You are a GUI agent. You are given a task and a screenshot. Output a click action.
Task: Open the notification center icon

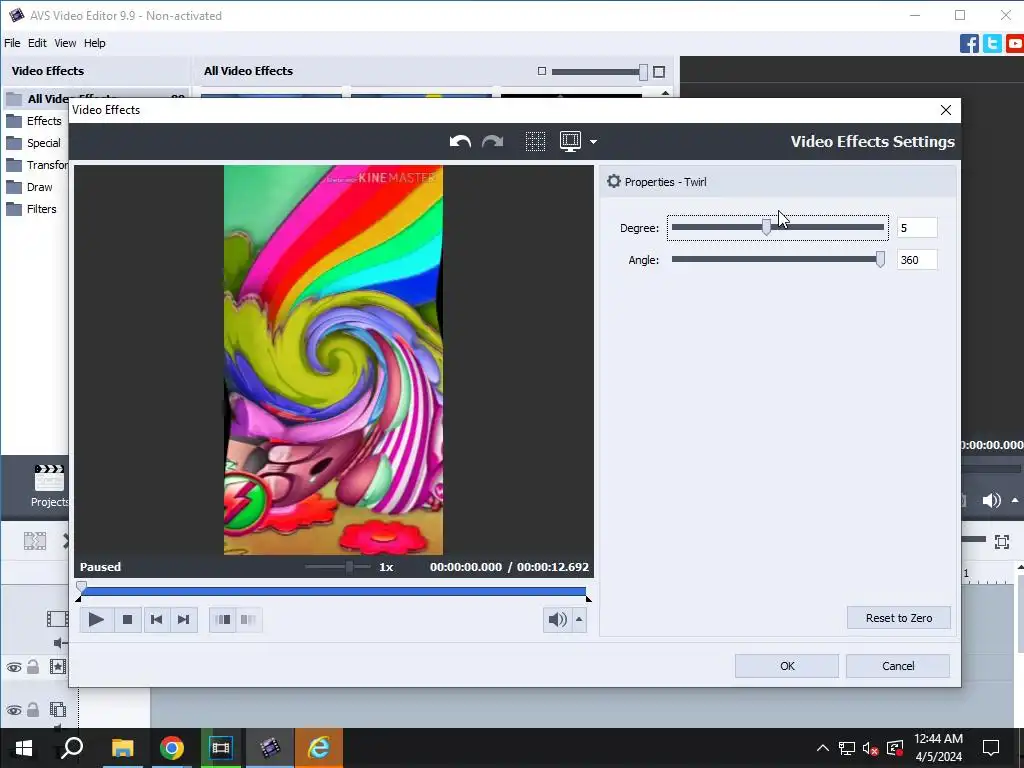pyautogui.click(x=991, y=748)
